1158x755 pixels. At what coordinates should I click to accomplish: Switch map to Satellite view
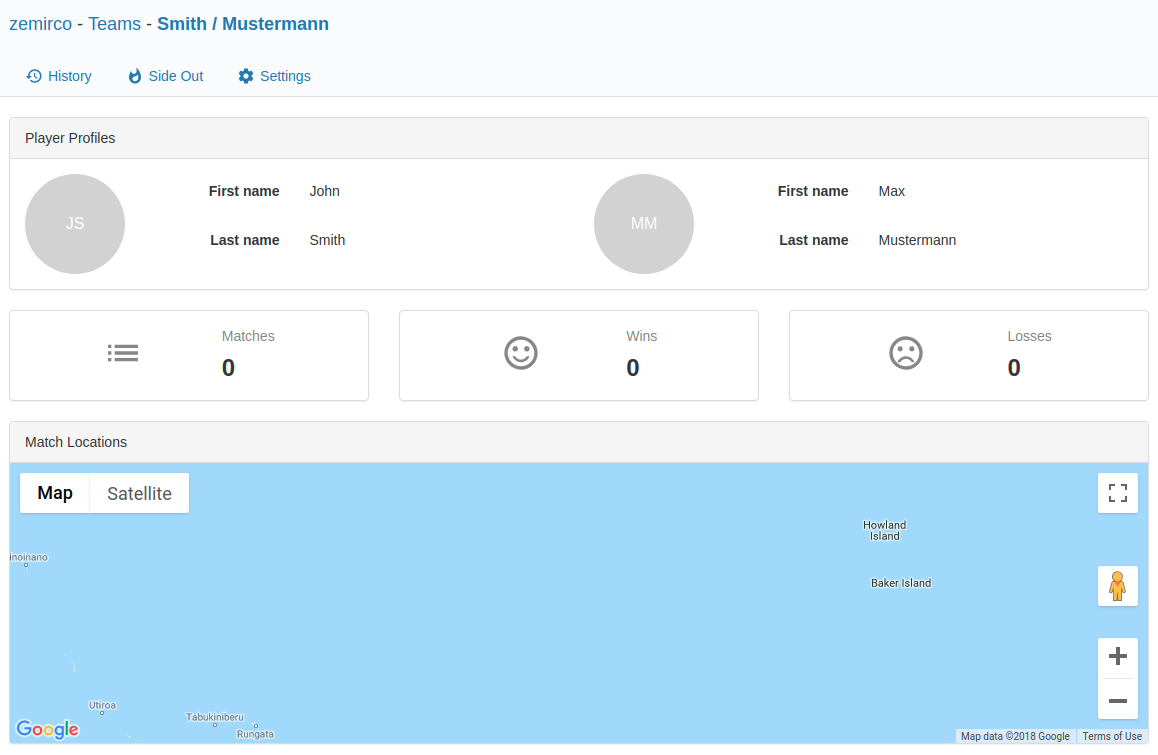(139, 493)
